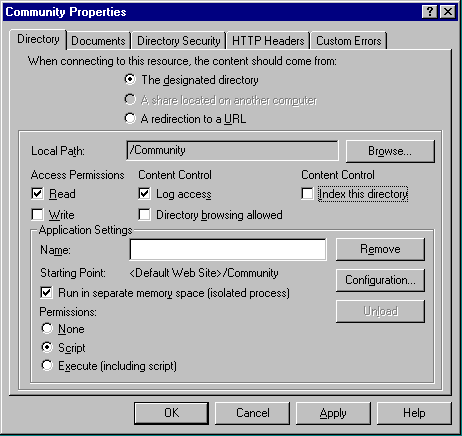Image resolution: width=462 pixels, height=436 pixels.
Task: Click the 'Content Control' heading above Index this directory
Action: pyautogui.click(x=338, y=175)
